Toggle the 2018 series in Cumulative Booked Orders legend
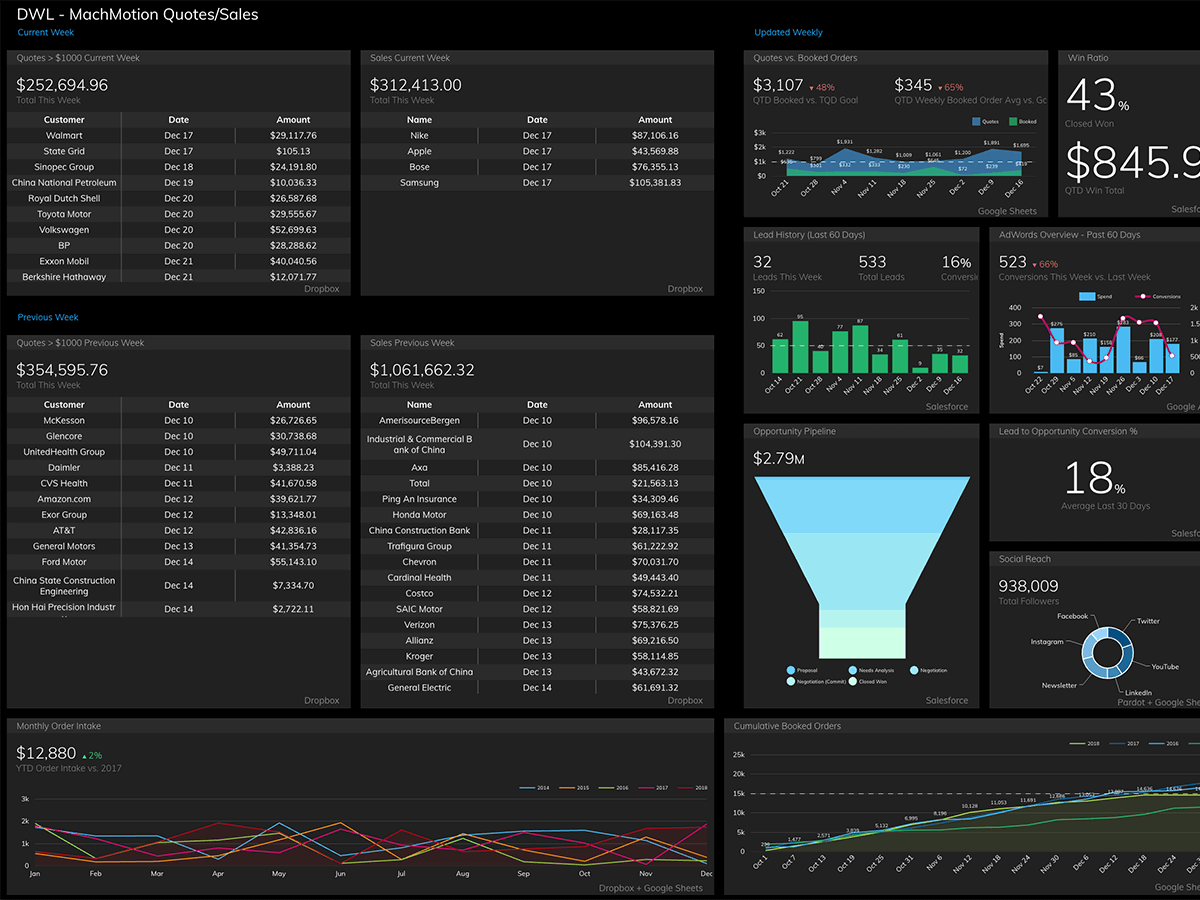The height and width of the screenshot is (900, 1200). [x=1078, y=743]
